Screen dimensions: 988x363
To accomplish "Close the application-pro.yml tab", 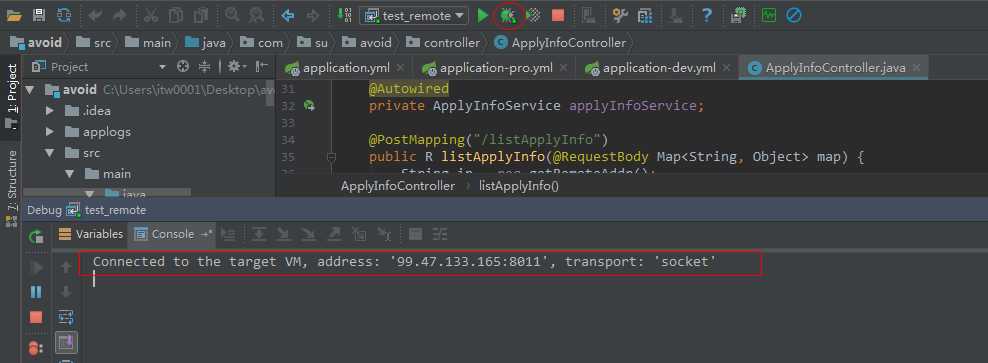I will pos(563,68).
